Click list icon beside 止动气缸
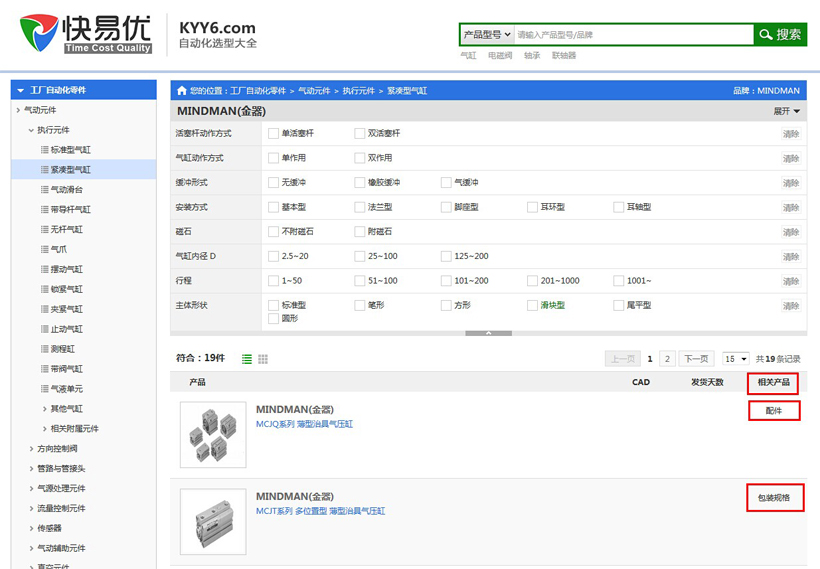 tap(45, 329)
